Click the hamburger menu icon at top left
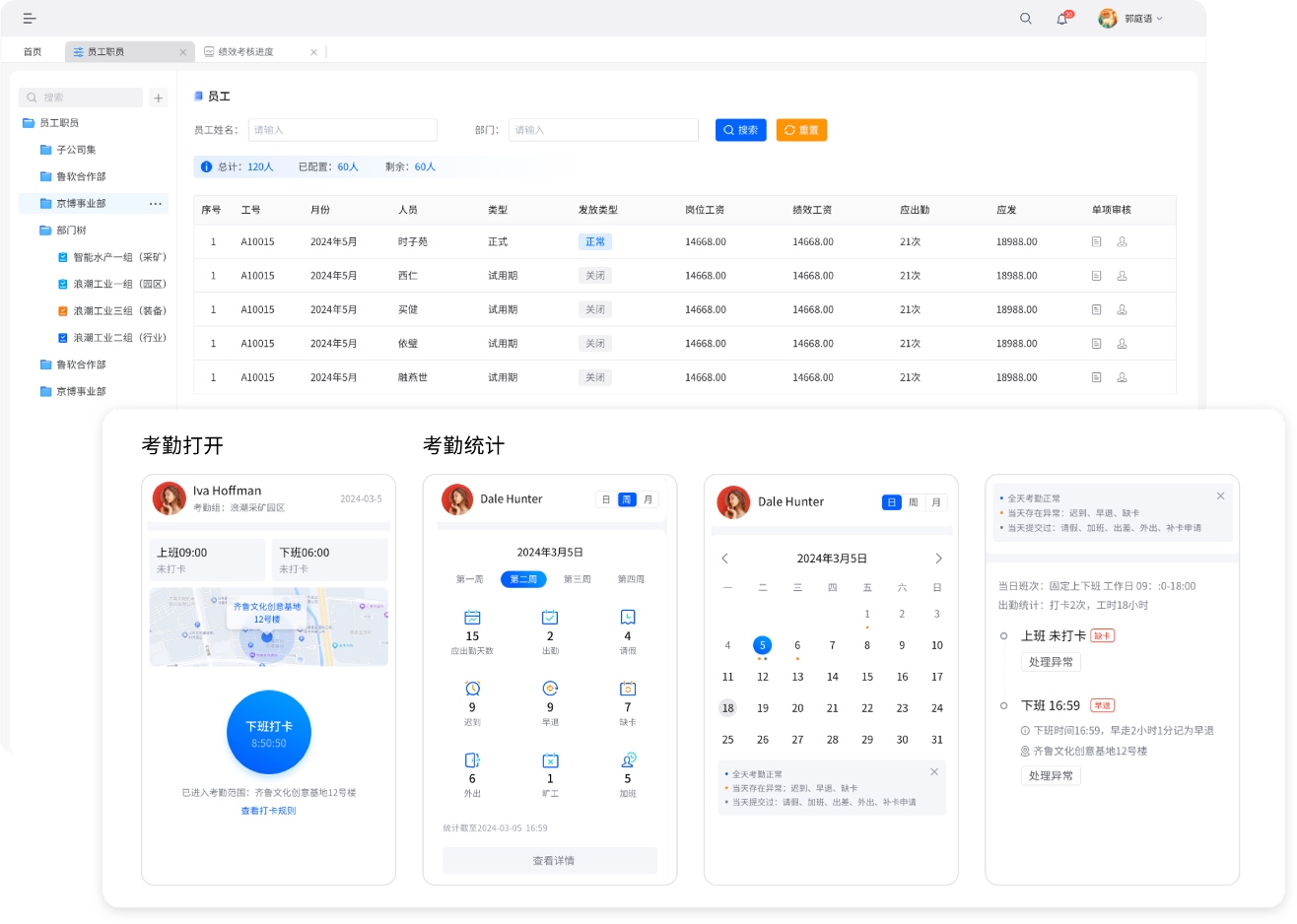The width and height of the screenshot is (1297, 924). [30, 19]
